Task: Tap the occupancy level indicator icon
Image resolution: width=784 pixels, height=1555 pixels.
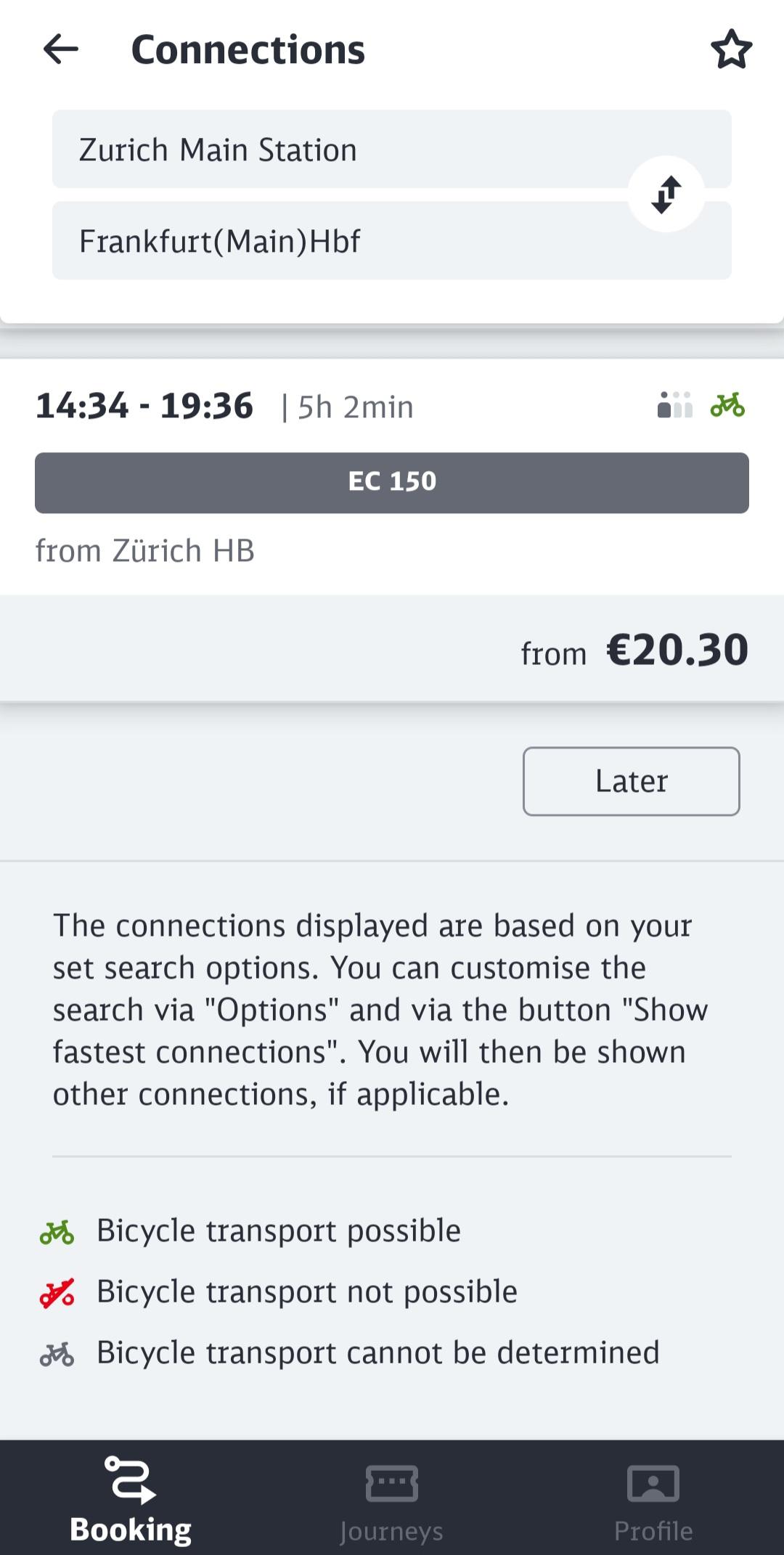Action: pos(675,405)
